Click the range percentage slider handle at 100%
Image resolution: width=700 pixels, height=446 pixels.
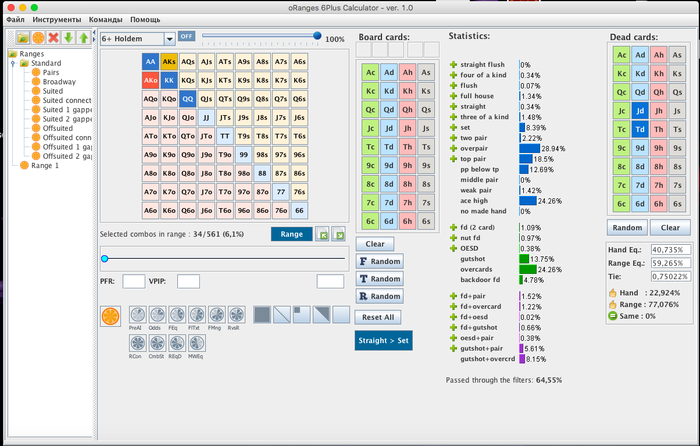(317, 35)
